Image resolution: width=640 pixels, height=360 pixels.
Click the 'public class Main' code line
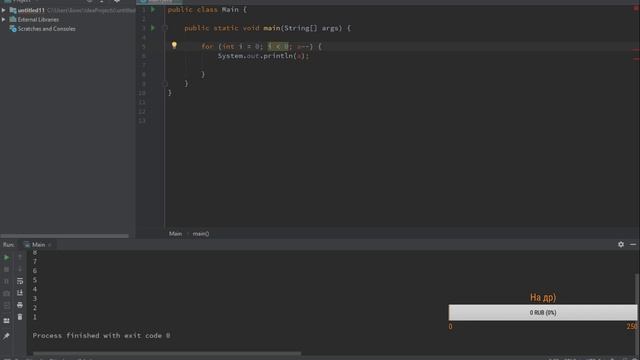tap(207, 9)
